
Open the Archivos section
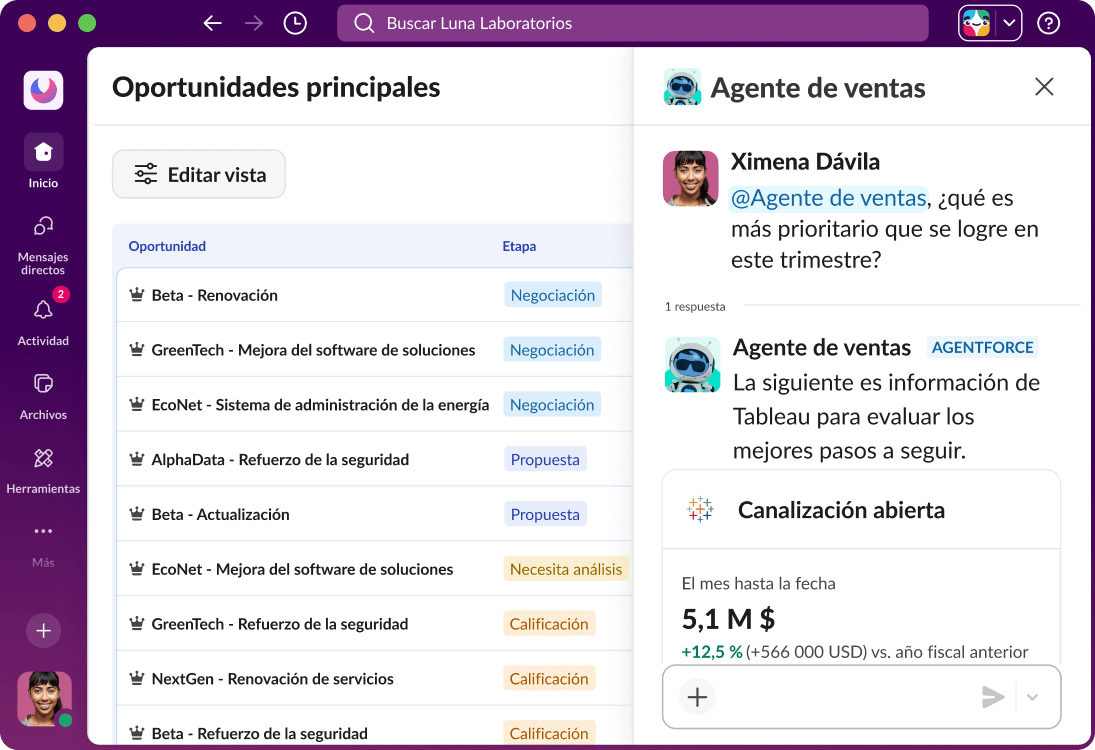[x=43, y=384]
